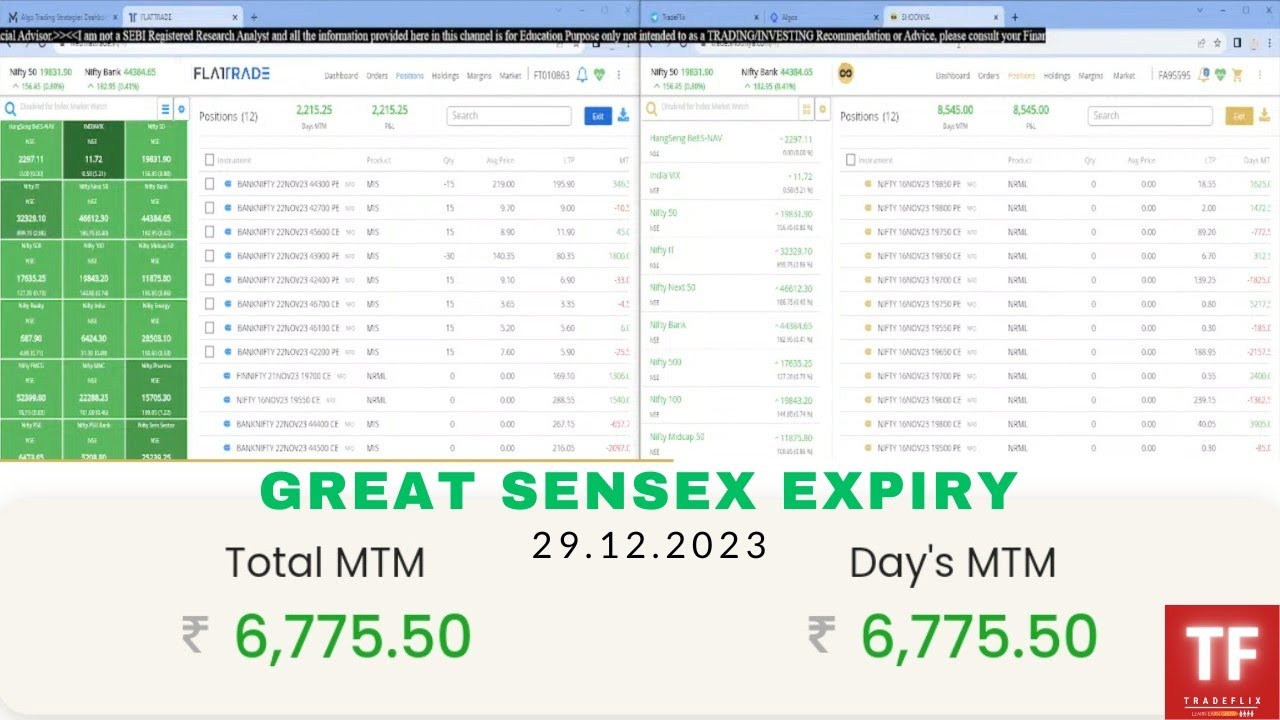Select INDIAVIX green tile in Flattrade watchlist

(93, 150)
